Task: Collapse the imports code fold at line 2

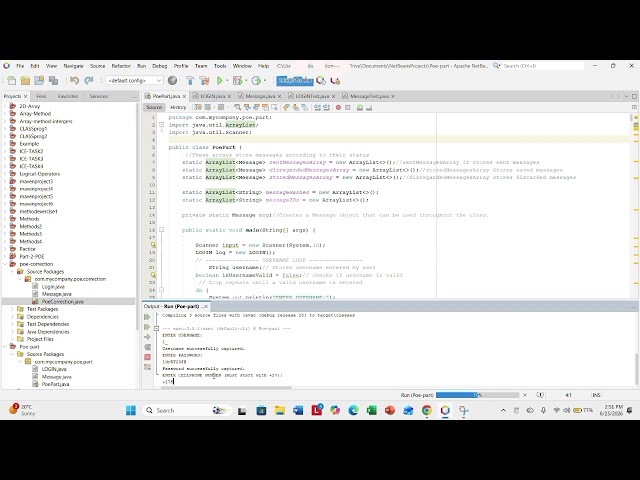Action: coord(162,125)
